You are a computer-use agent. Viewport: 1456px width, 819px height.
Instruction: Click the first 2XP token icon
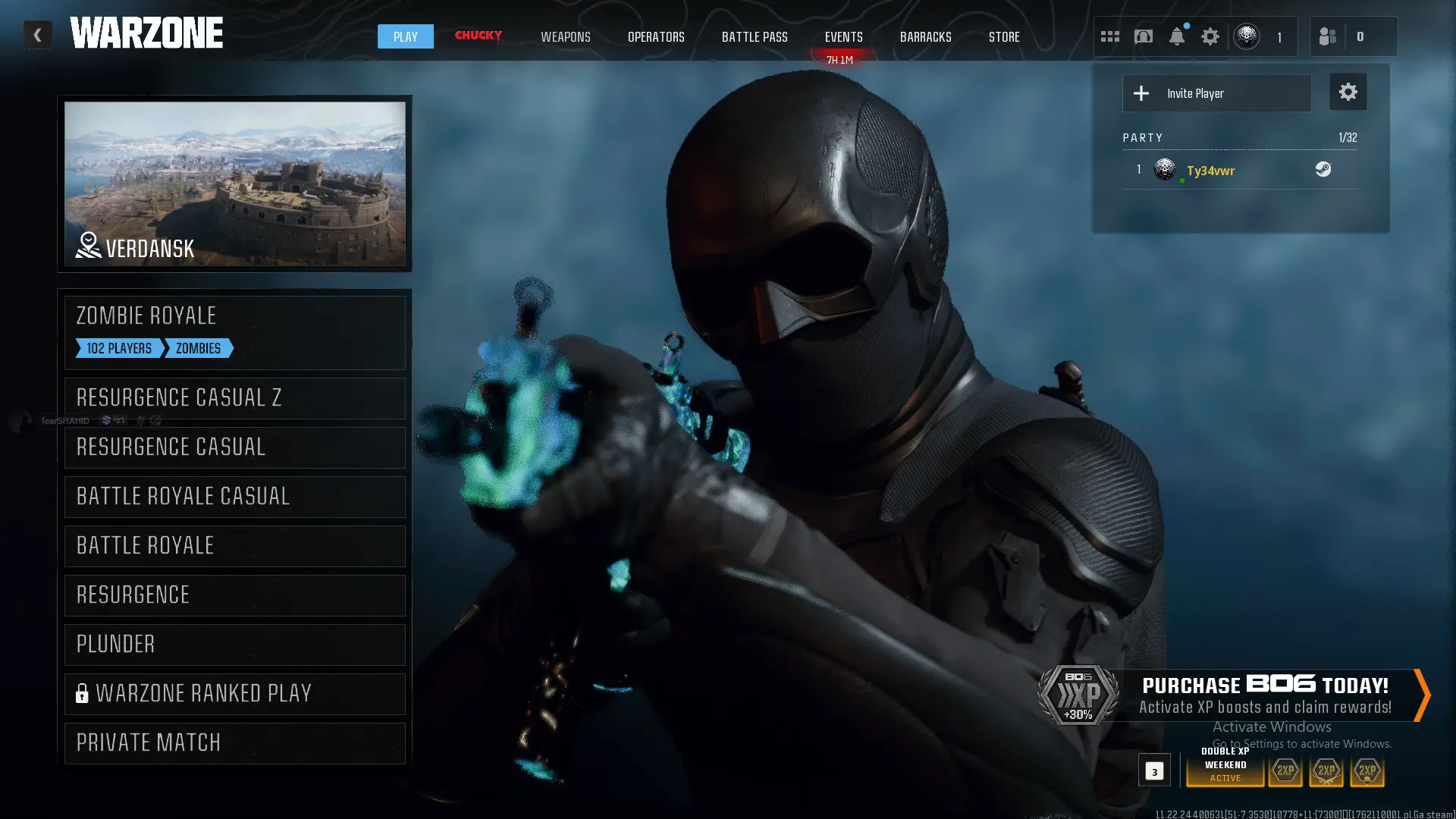pos(1285,771)
